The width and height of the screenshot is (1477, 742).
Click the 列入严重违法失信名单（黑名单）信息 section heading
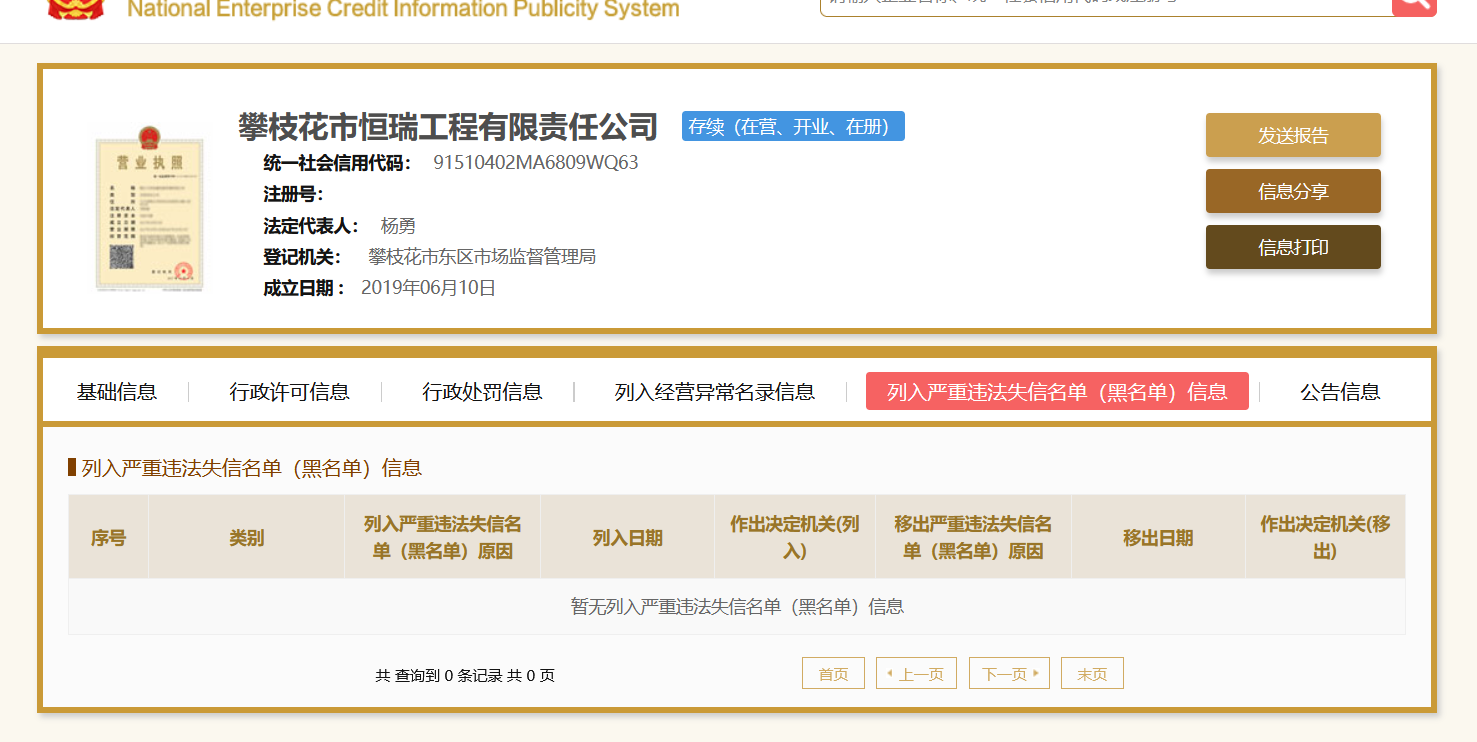coord(251,468)
